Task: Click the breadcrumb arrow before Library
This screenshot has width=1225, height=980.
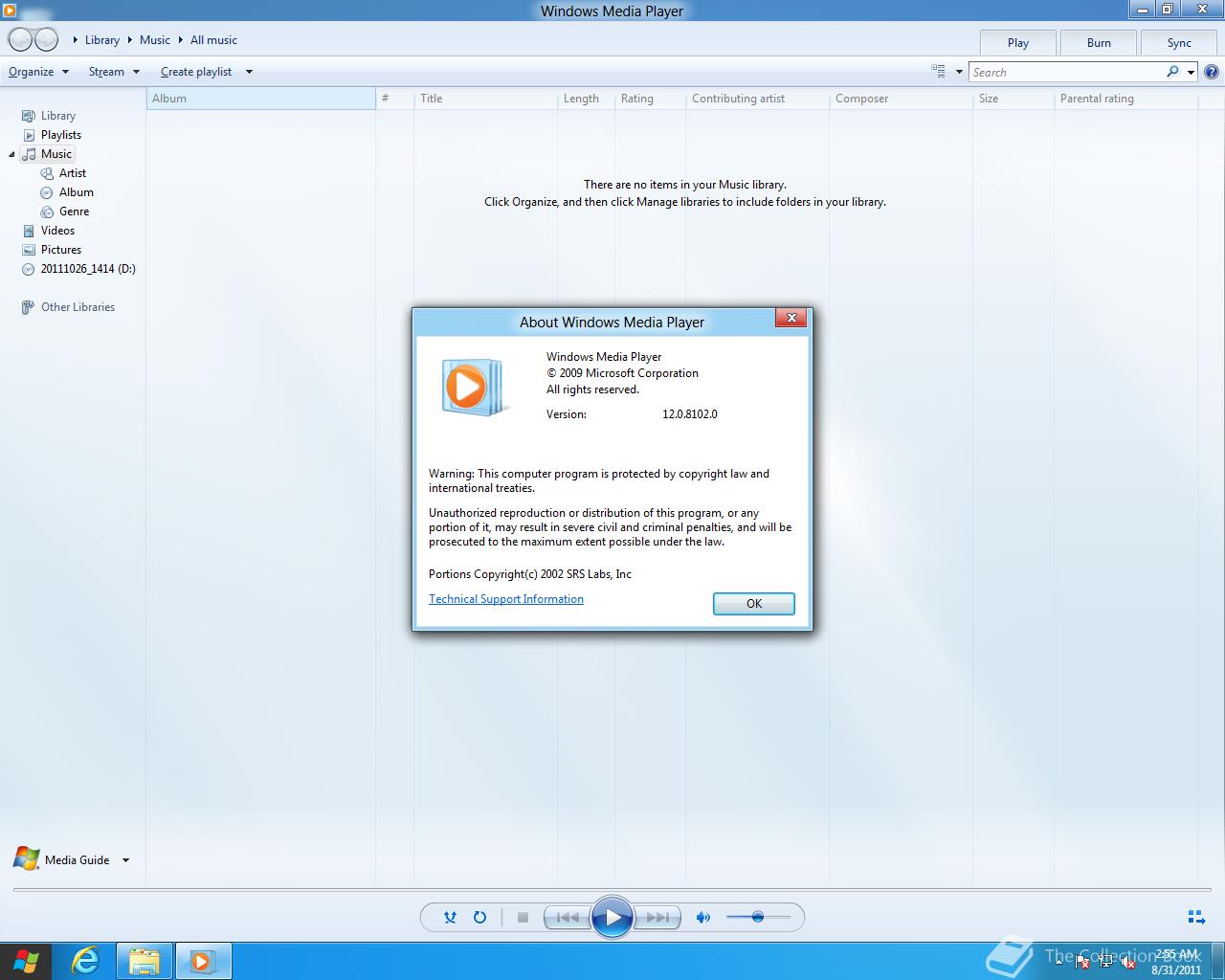Action: point(76,40)
